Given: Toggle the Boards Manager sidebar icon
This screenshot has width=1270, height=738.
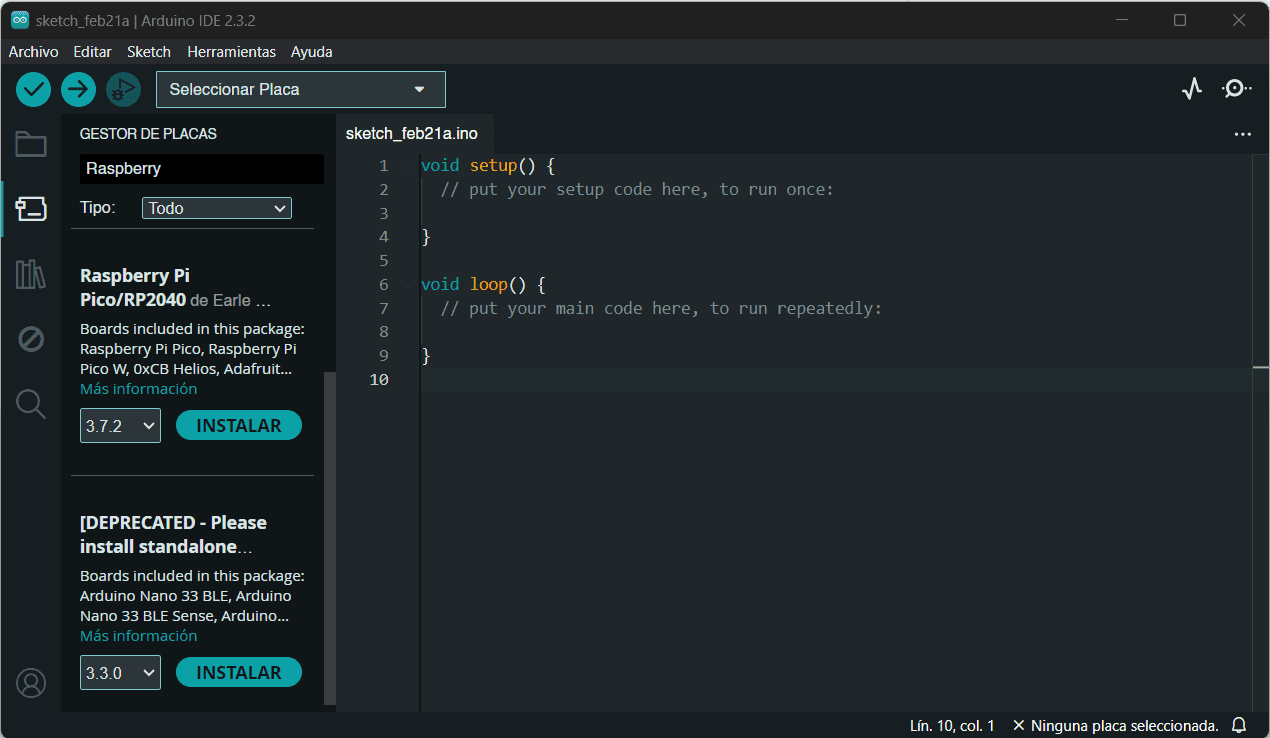Looking at the screenshot, I should (31, 209).
